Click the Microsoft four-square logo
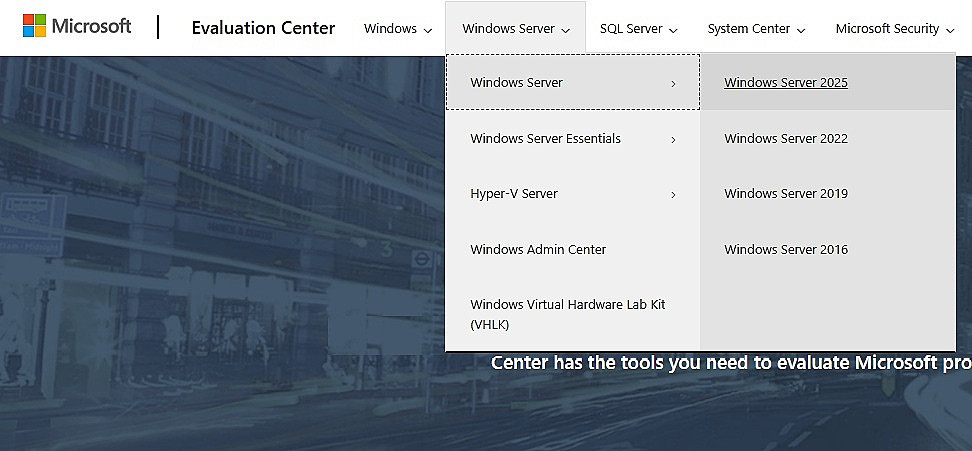The width and height of the screenshot is (972, 451). (x=34, y=26)
